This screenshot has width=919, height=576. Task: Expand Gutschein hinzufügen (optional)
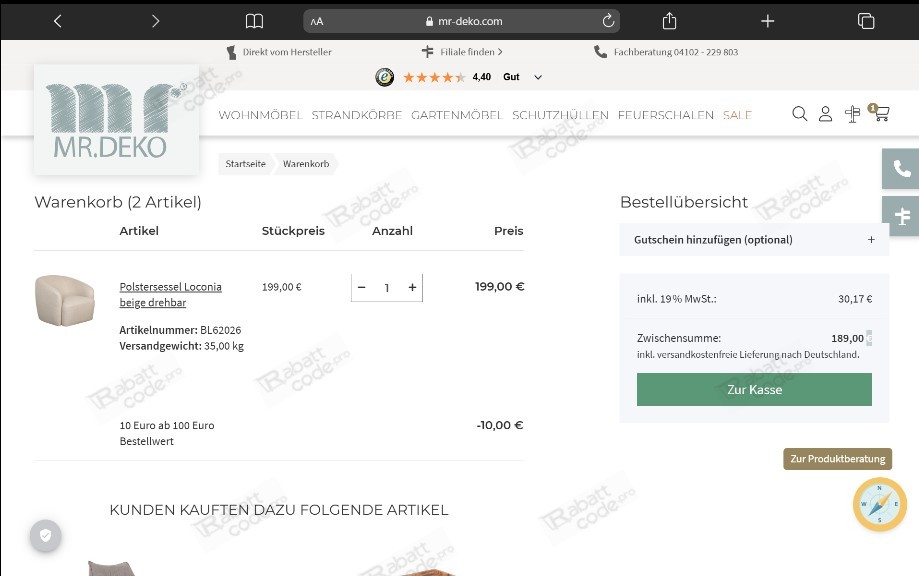coord(754,240)
